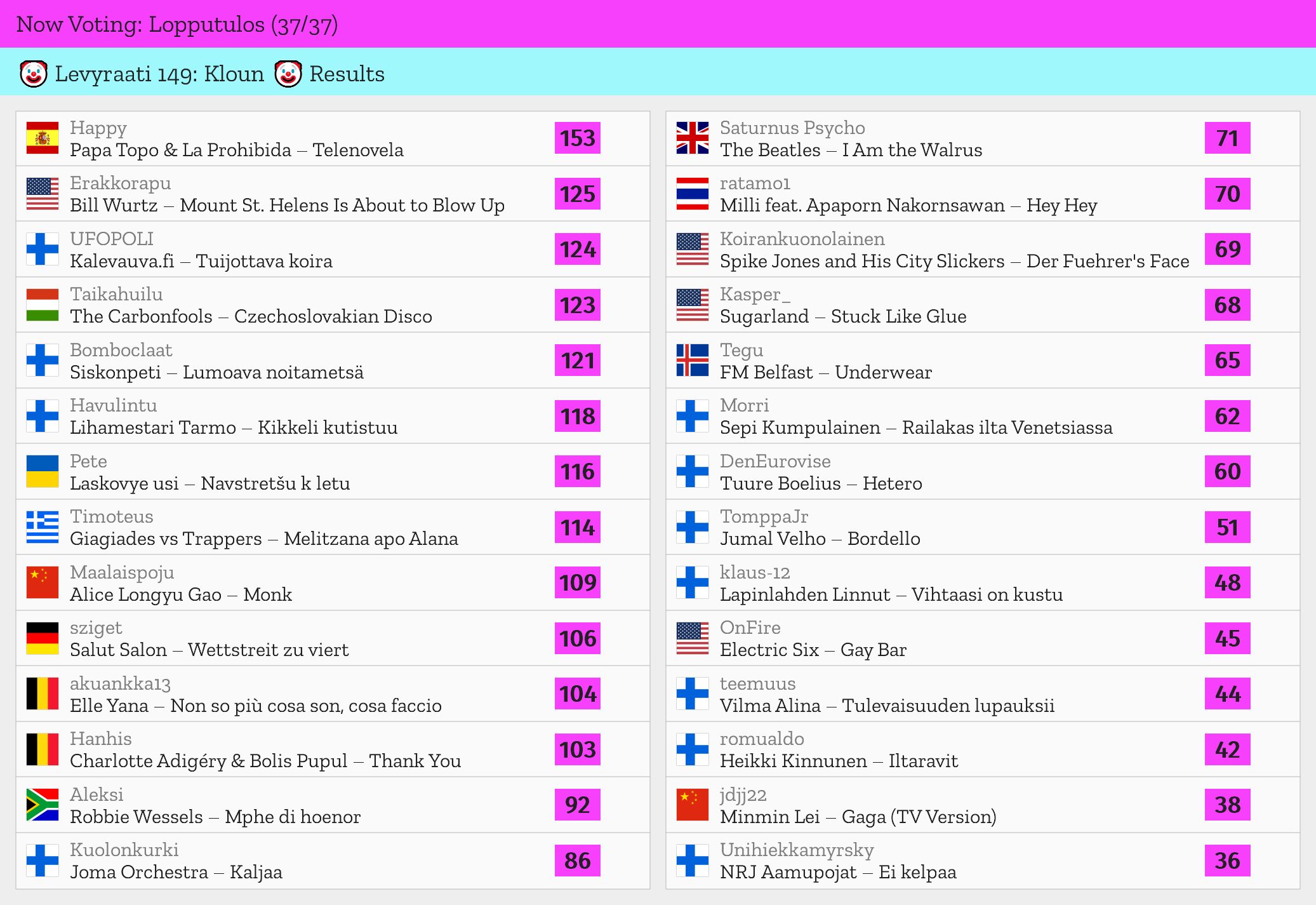The width and height of the screenshot is (1316, 905).
Task: Click the Greek flag beside Timoteus
Action: tap(43, 527)
